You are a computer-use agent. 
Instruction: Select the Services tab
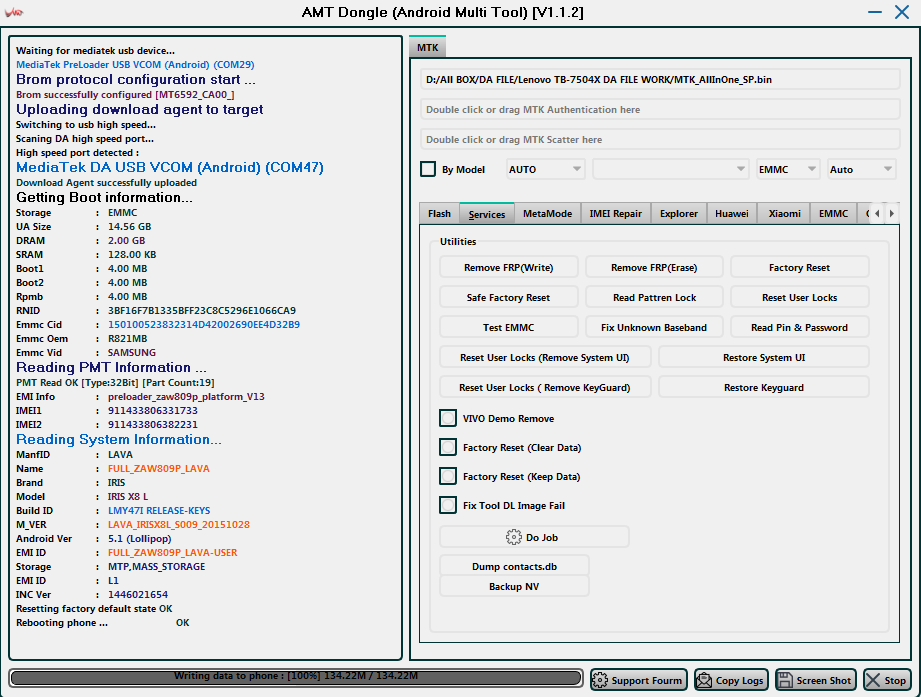point(487,214)
